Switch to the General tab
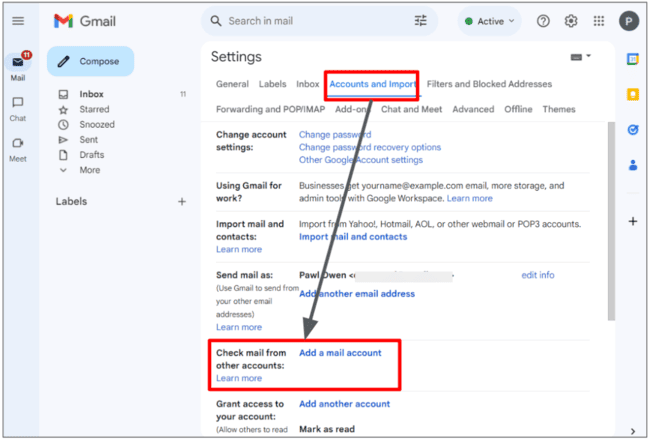This screenshot has height=441, width=650. click(232, 84)
